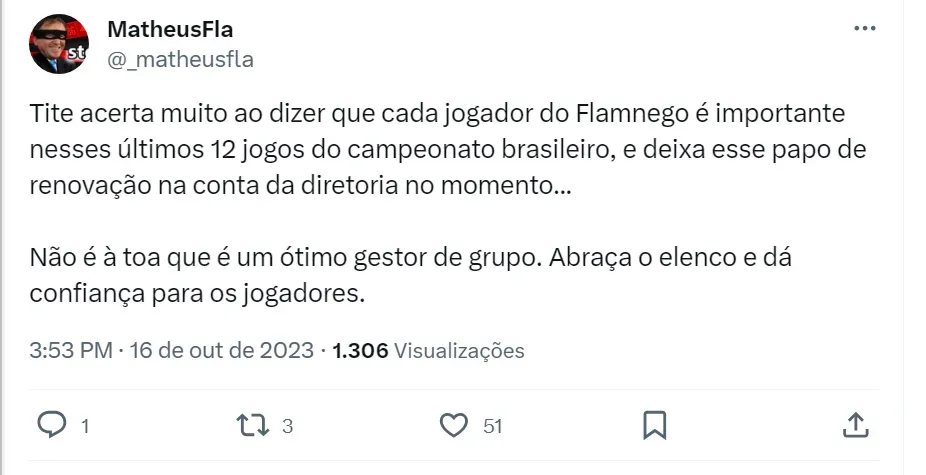Open the share icon options

point(856,425)
